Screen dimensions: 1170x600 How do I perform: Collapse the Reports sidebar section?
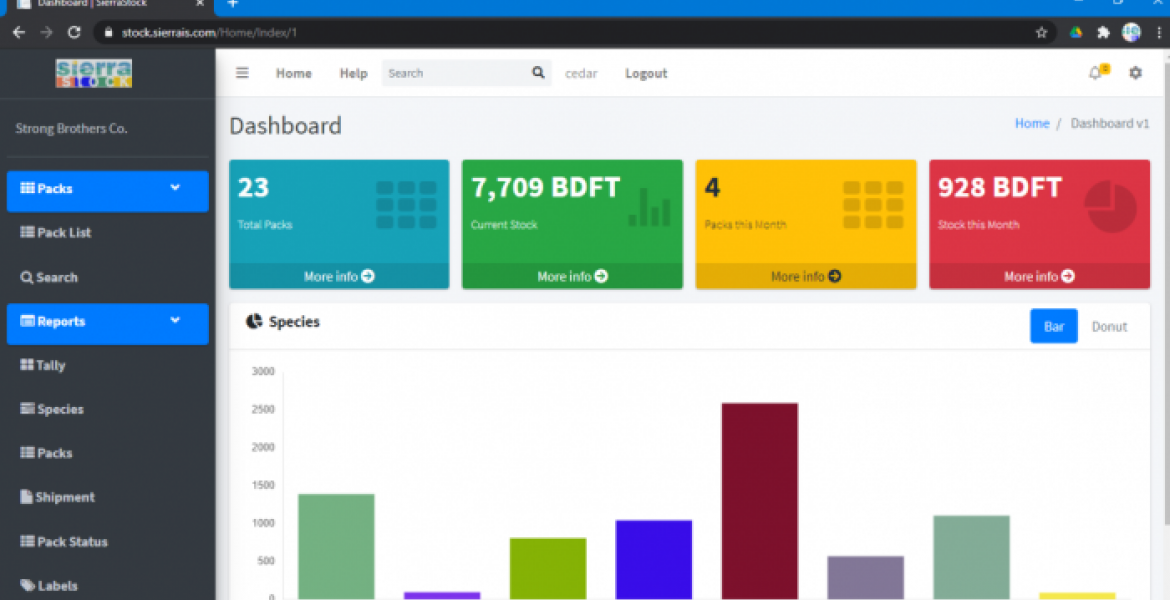107,323
